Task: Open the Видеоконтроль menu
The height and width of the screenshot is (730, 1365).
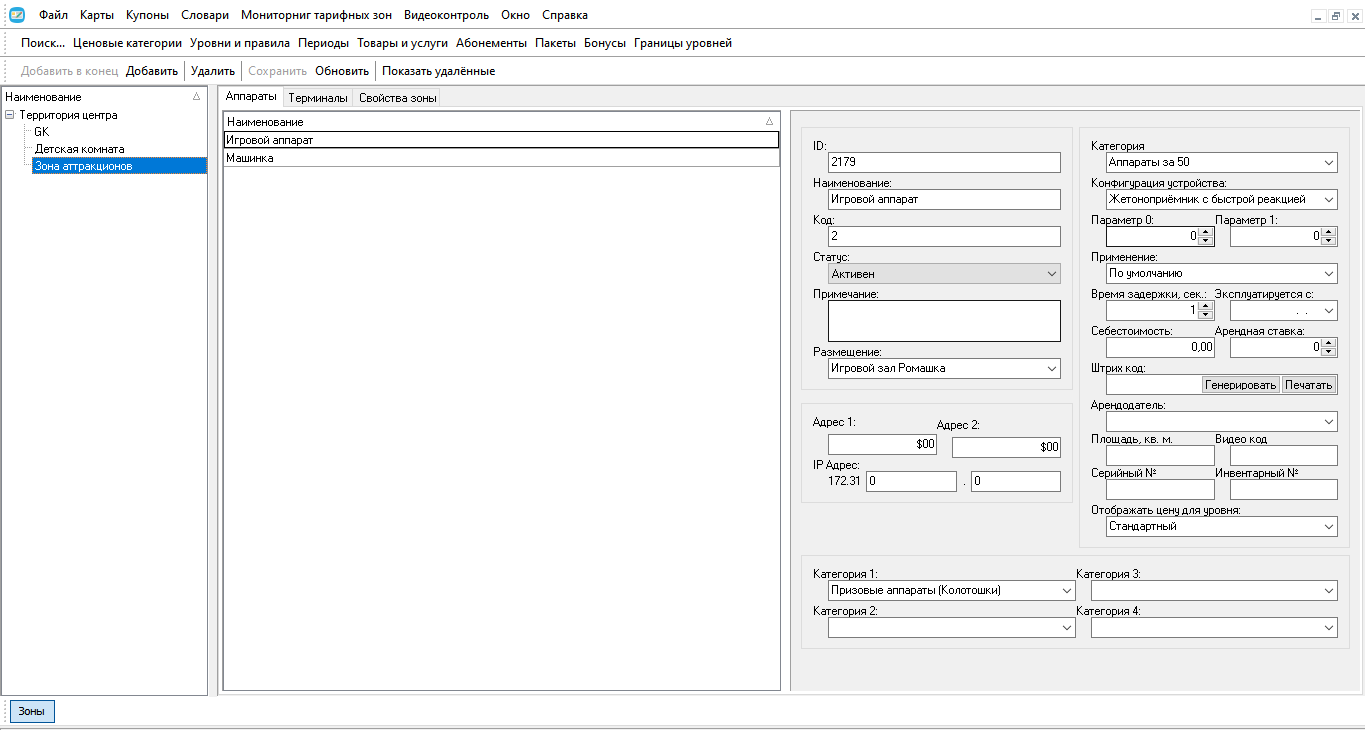Action: point(447,15)
